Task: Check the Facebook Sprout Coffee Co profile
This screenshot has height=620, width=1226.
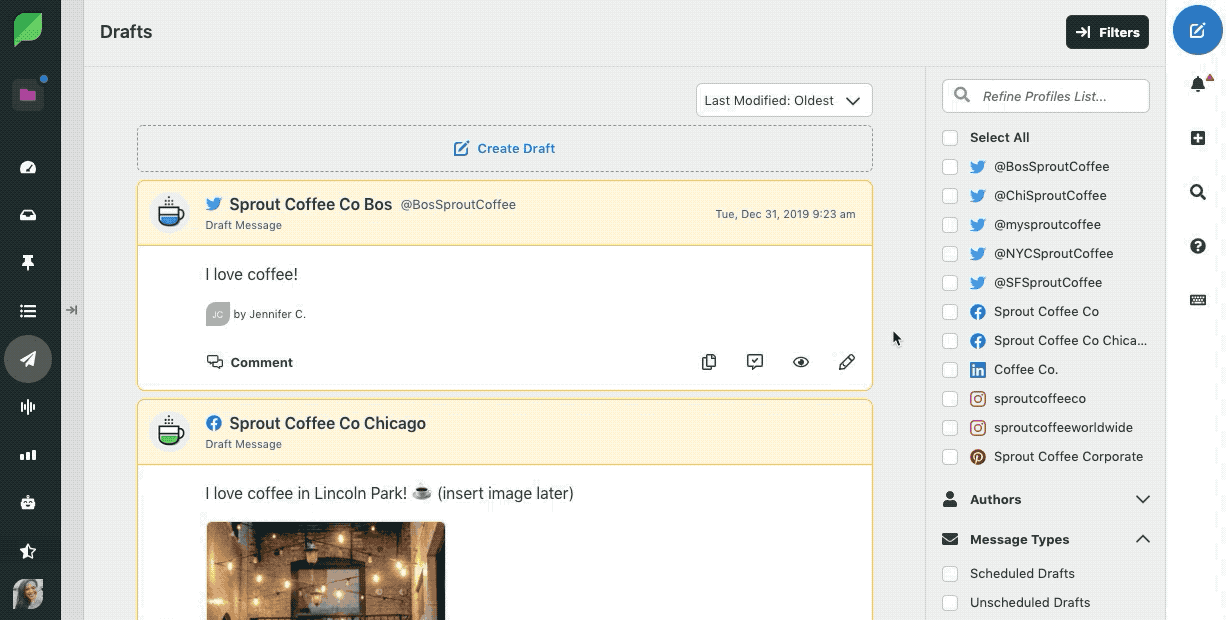Action: click(950, 312)
